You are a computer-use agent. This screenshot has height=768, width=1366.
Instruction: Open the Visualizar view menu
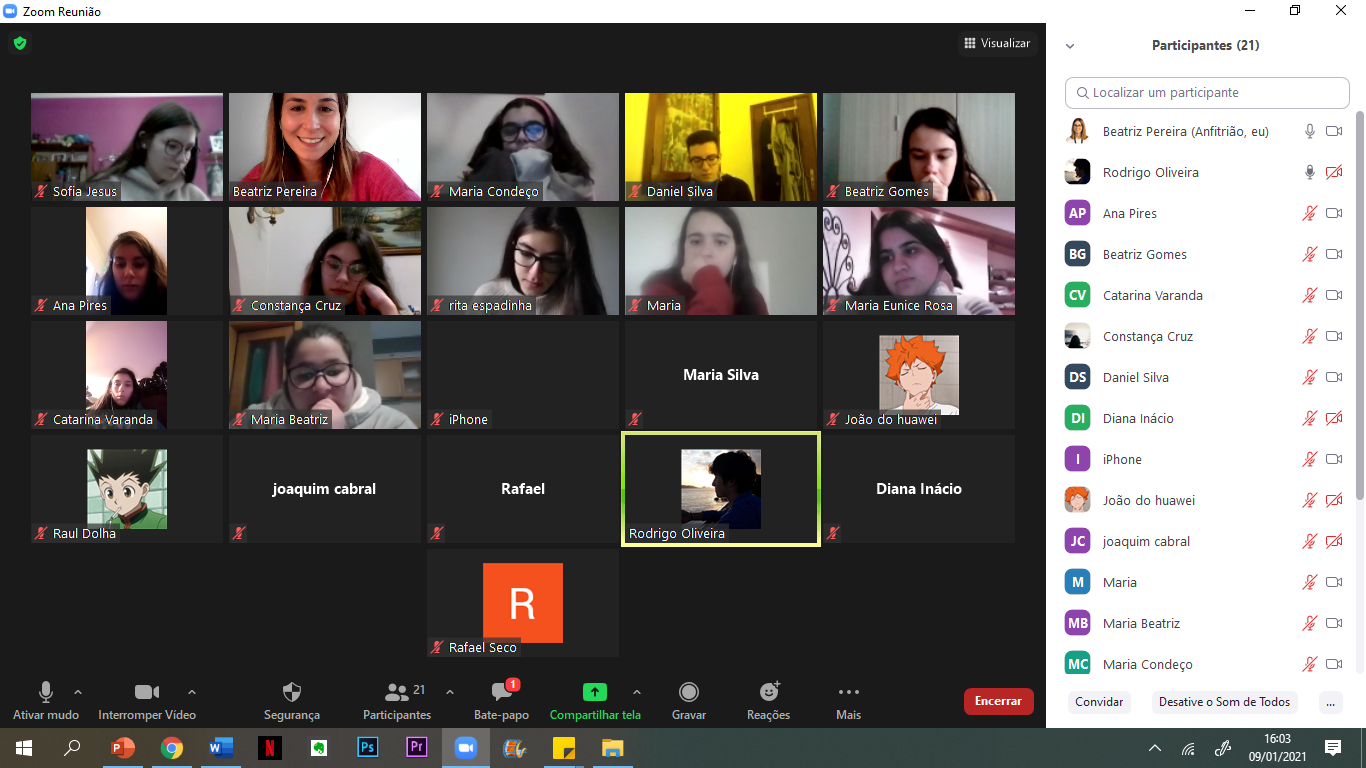(996, 43)
